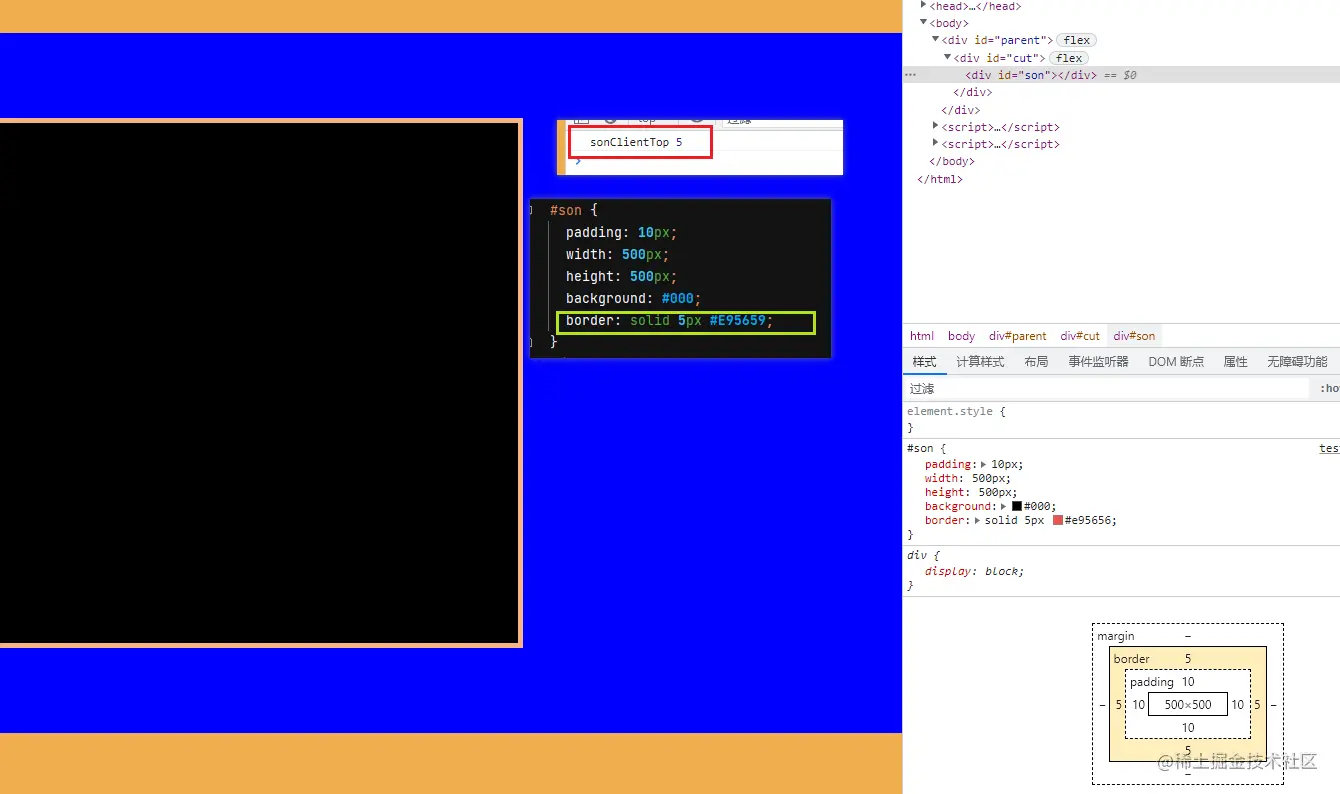Click the border label in box model
The height and width of the screenshot is (794, 1340).
tap(1131, 659)
